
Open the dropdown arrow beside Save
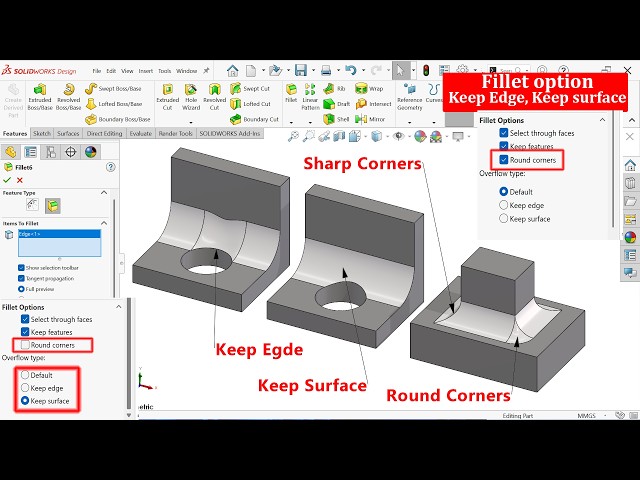(x=313, y=71)
